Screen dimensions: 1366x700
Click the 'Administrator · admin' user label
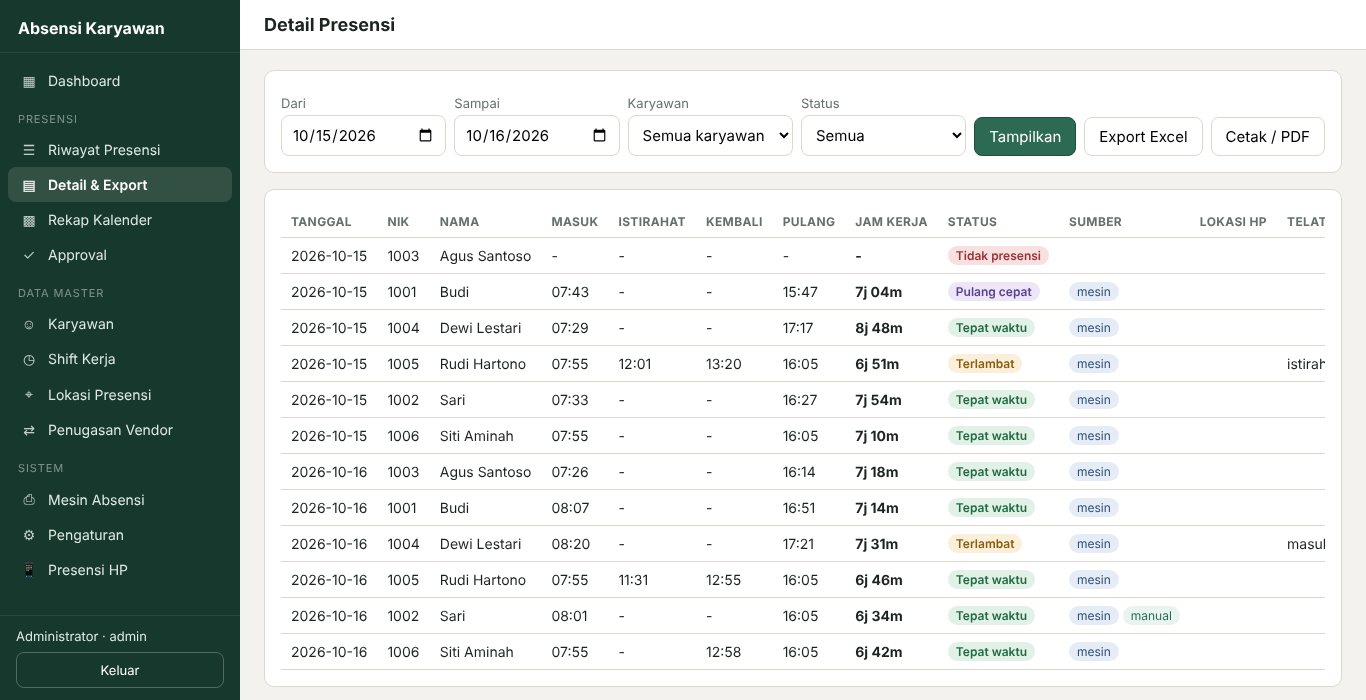pos(81,636)
